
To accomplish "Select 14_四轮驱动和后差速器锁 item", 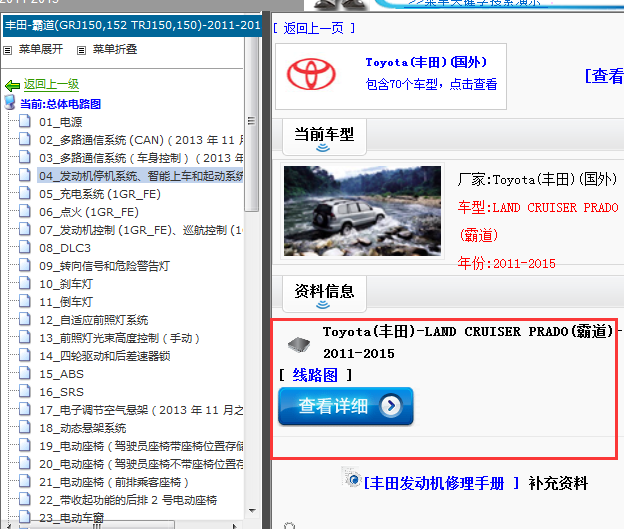I will 105,356.
